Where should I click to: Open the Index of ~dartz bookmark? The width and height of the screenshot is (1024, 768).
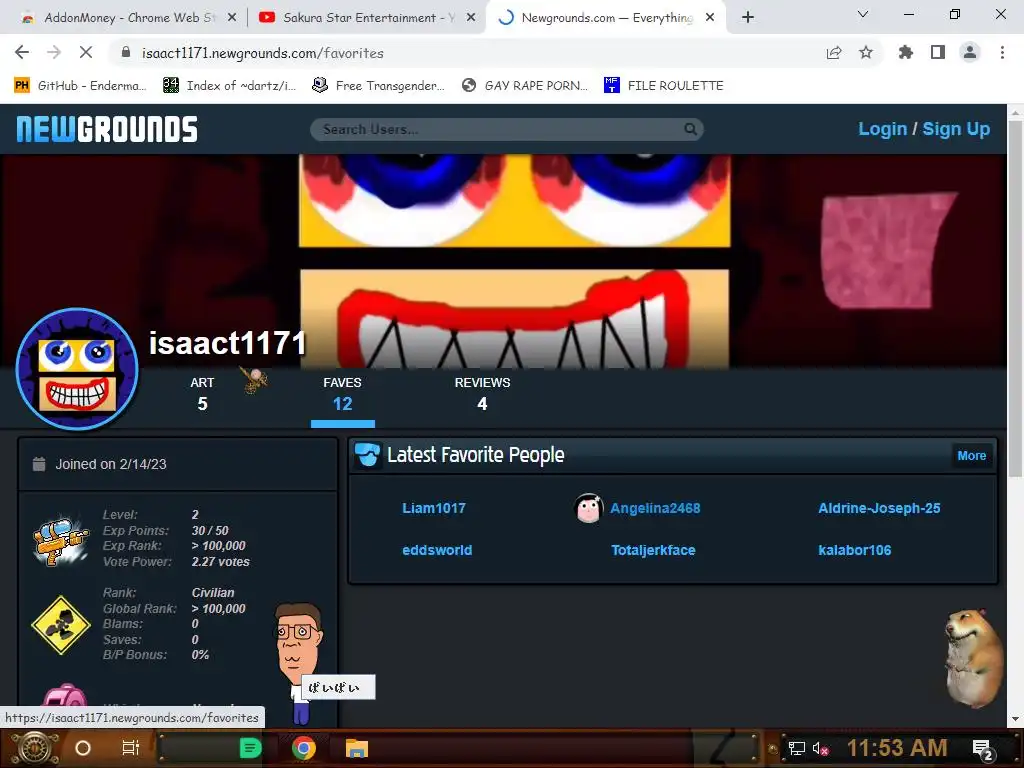(x=230, y=86)
